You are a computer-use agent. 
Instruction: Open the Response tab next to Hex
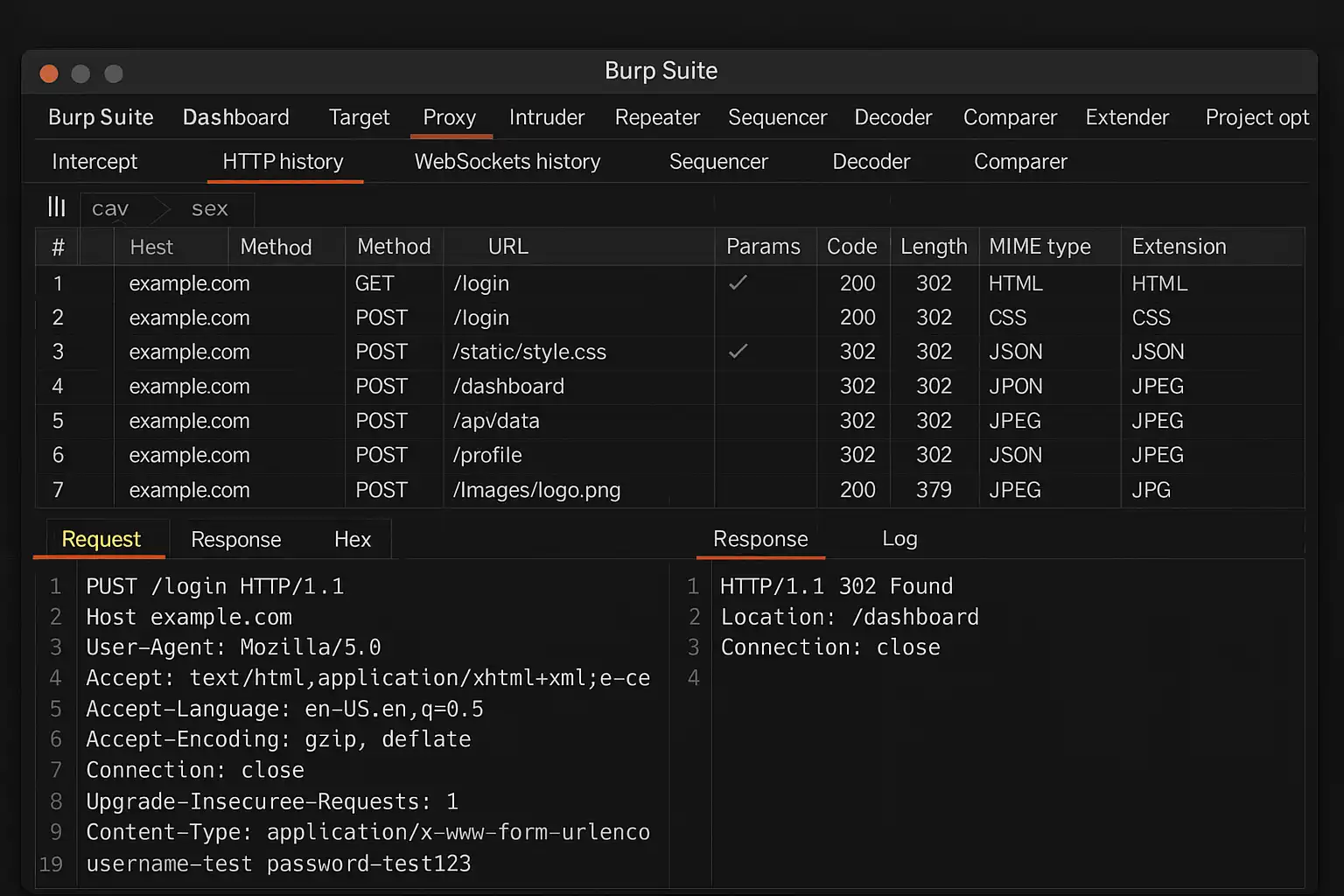(236, 539)
